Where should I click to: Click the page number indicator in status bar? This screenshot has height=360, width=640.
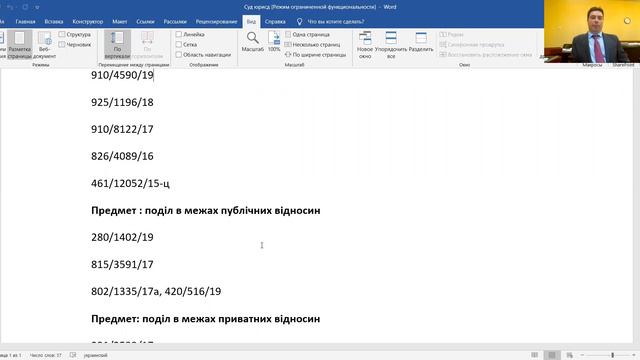click(10, 355)
